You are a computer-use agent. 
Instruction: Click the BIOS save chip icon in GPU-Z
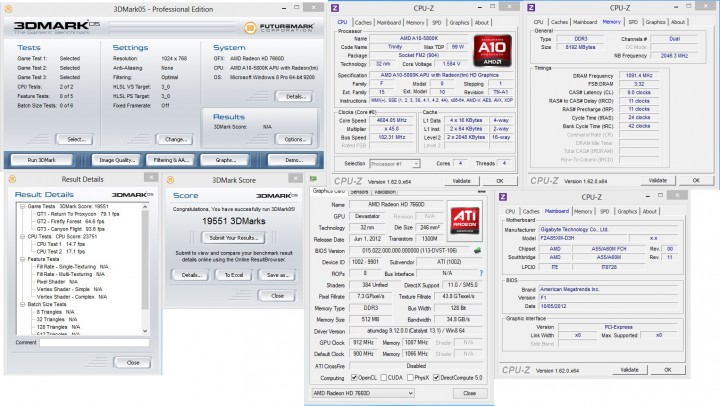[x=478, y=250]
